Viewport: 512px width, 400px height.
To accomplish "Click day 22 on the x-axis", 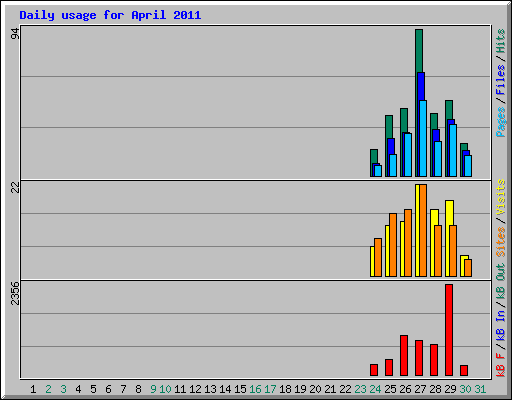I will (x=345, y=389).
